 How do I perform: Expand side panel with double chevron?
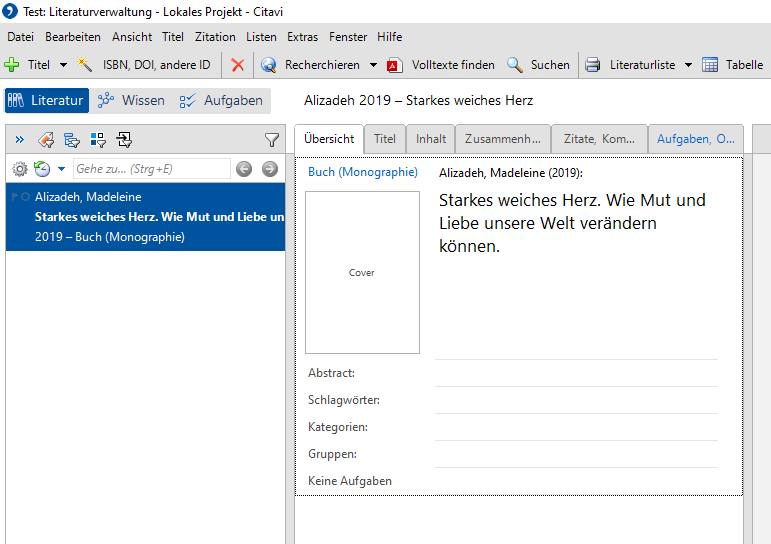20,140
